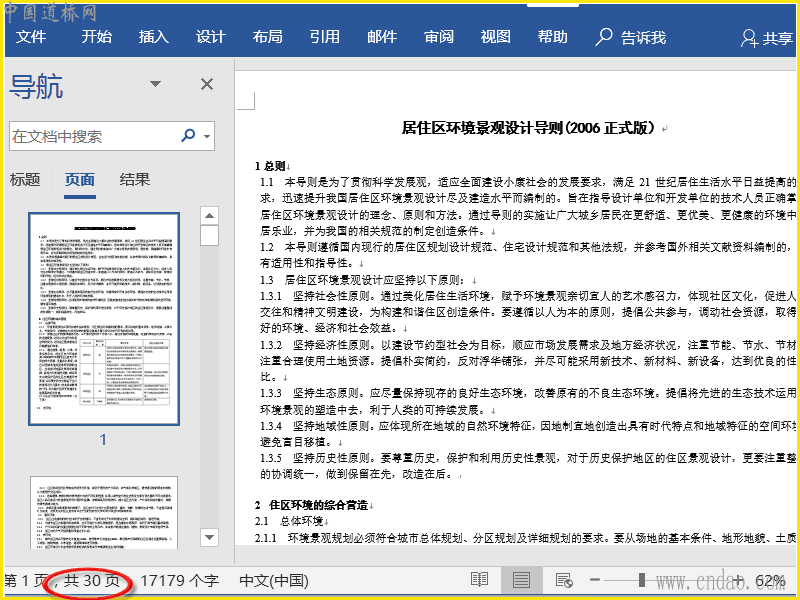Click the thumbnail scrollbar down arrow
The width and height of the screenshot is (800, 600).
pos(209,537)
